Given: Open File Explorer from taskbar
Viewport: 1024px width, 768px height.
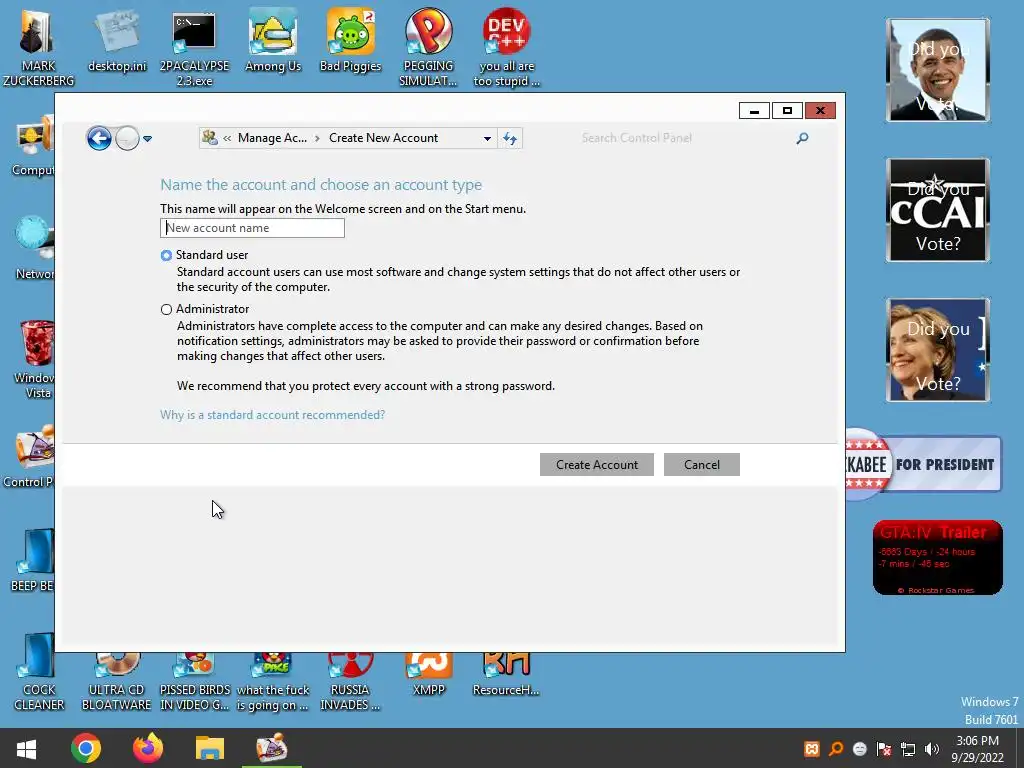Looking at the screenshot, I should pos(210,748).
